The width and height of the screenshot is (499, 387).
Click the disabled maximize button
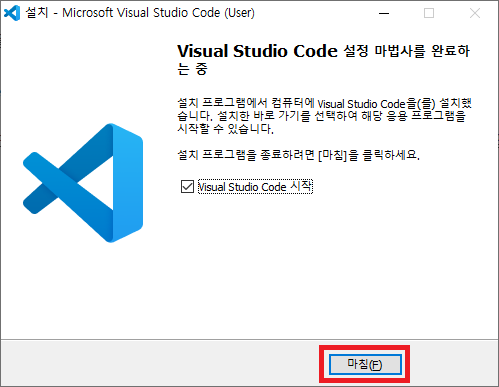[x=429, y=13]
